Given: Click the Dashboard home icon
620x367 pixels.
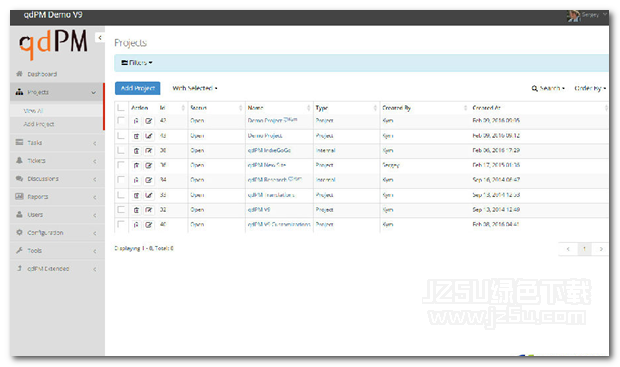Looking at the screenshot, I should pyautogui.click(x=19, y=74).
